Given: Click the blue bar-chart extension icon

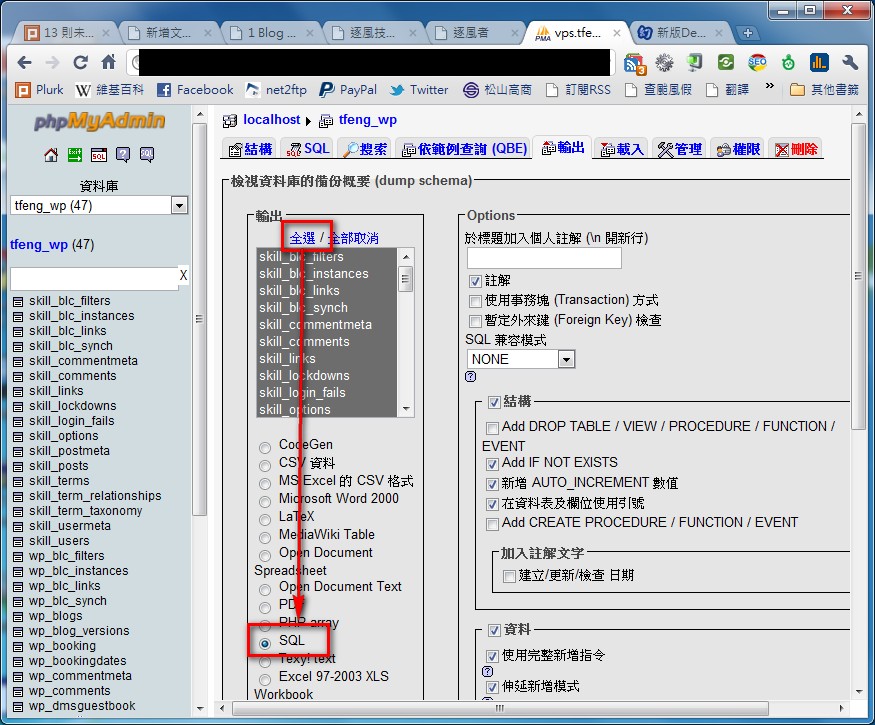Looking at the screenshot, I should coord(819,63).
